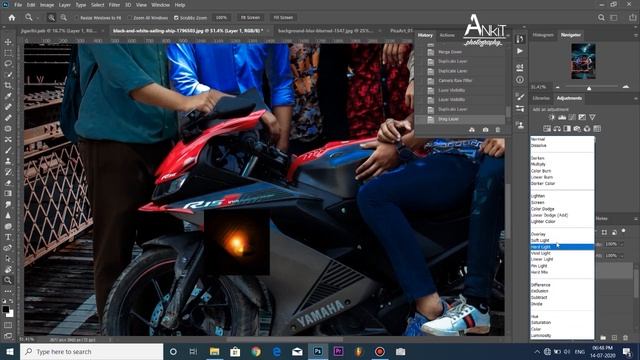Open Premiere Pro from the taskbar
The height and width of the screenshot is (360, 640).
(338, 351)
